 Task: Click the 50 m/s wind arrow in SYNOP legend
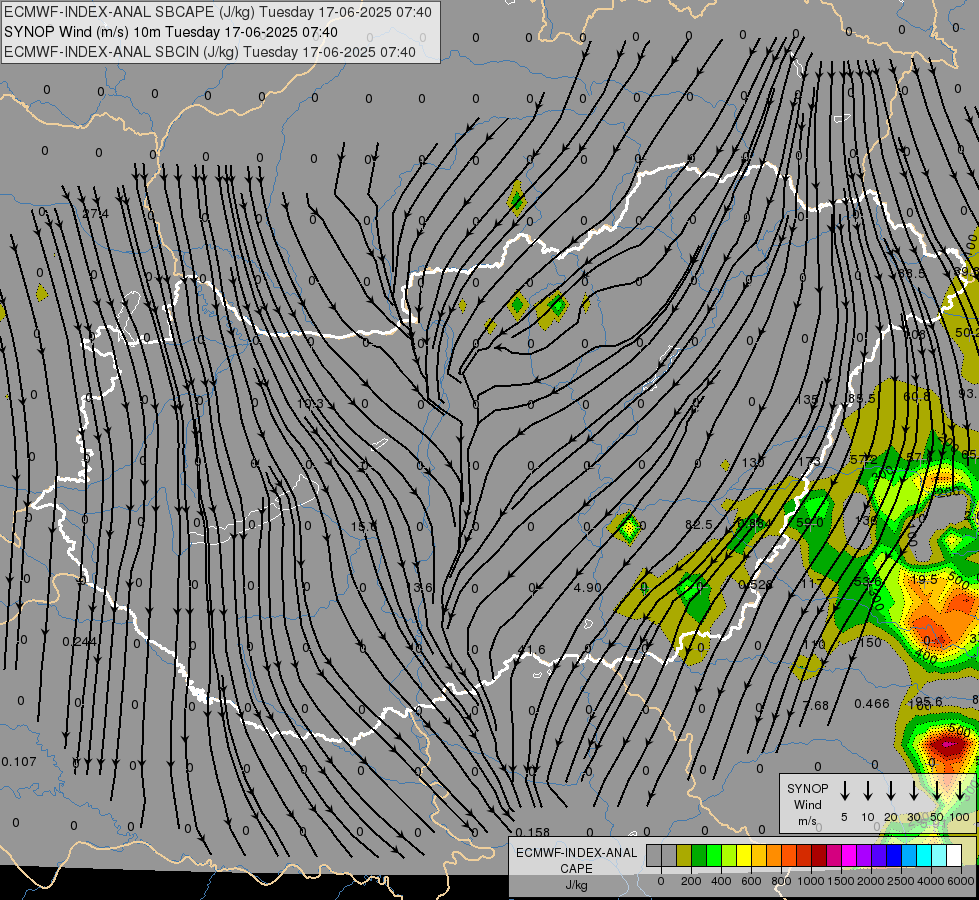(937, 791)
